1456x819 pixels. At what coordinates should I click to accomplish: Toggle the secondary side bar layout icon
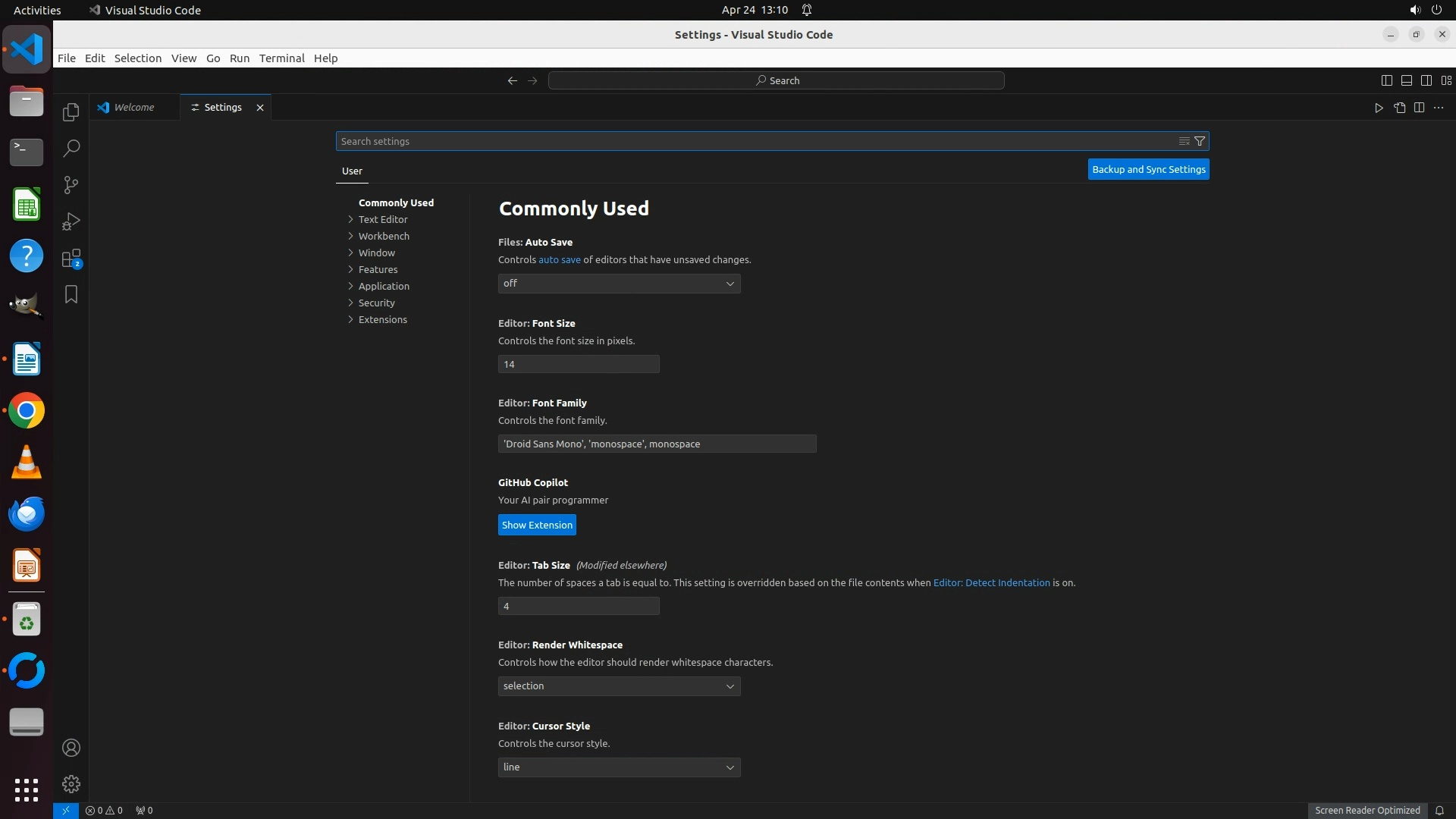(x=1426, y=80)
